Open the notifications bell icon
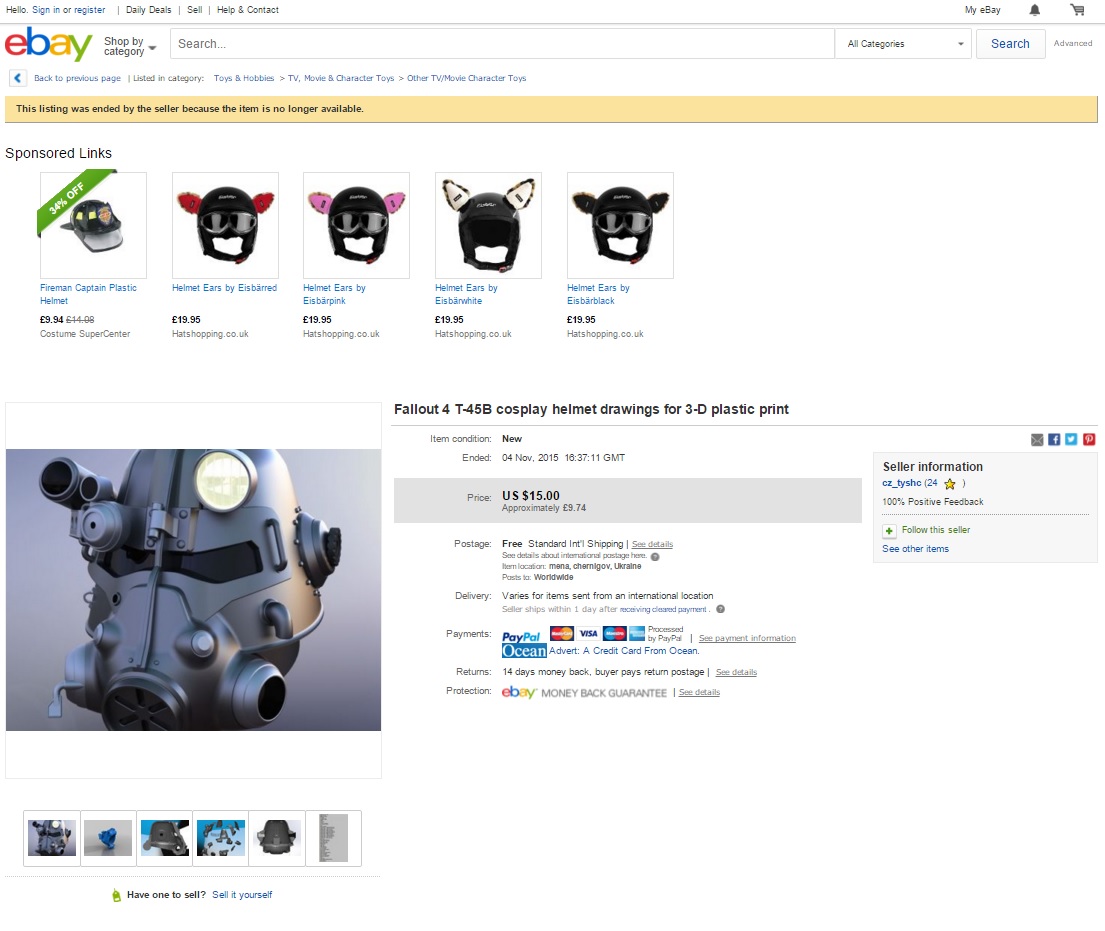Screen dimensions: 1105x931 point(1035,10)
